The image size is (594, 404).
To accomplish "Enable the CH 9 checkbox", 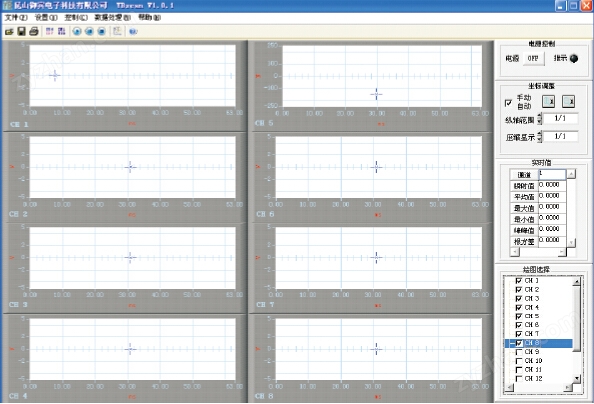I will pos(519,352).
